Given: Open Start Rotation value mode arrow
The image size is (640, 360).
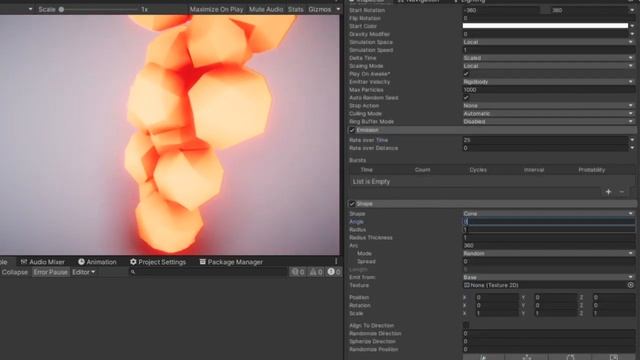Looking at the screenshot, I should tap(632, 10).
